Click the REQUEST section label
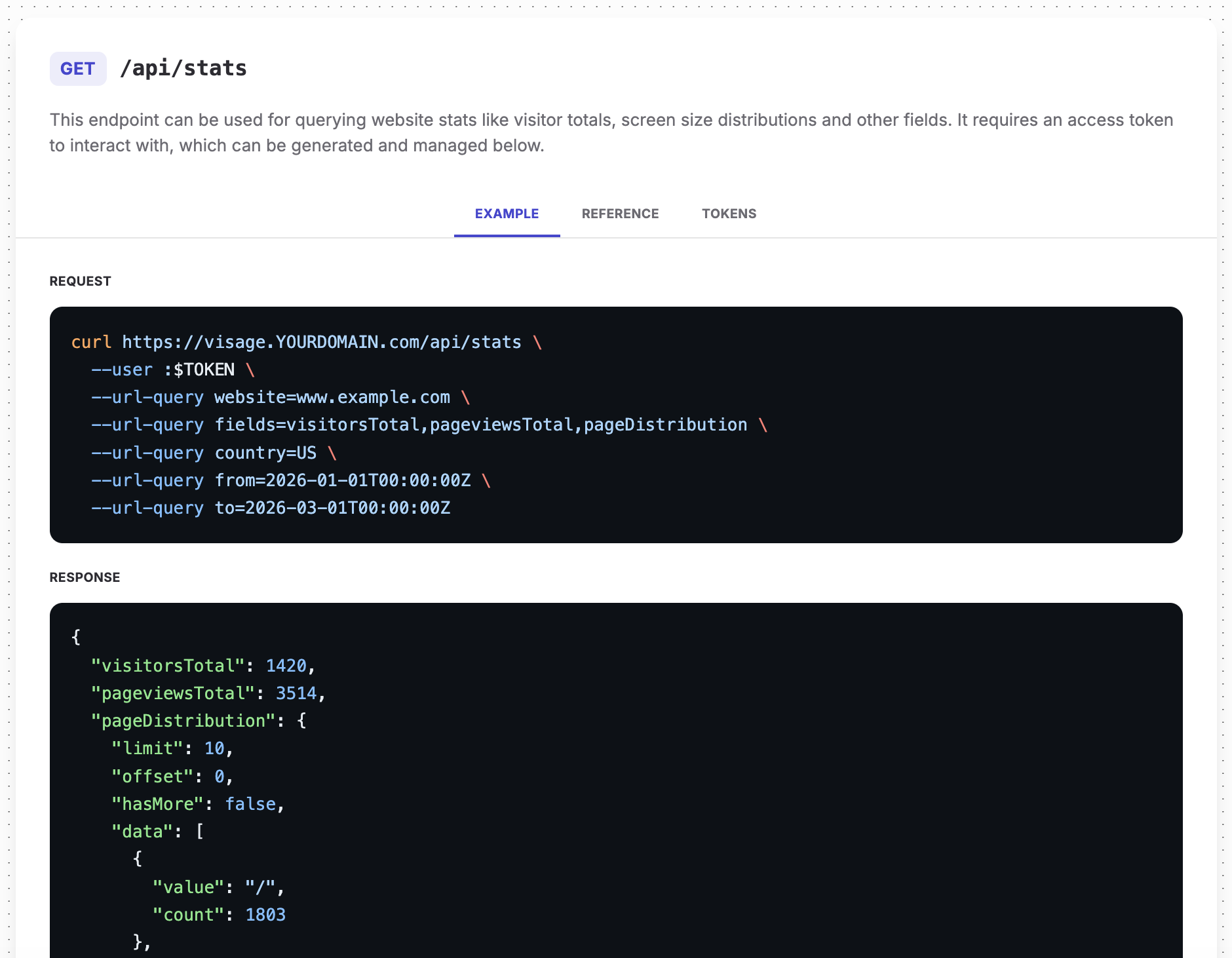This screenshot has height=958, width=1232. pos(81,281)
